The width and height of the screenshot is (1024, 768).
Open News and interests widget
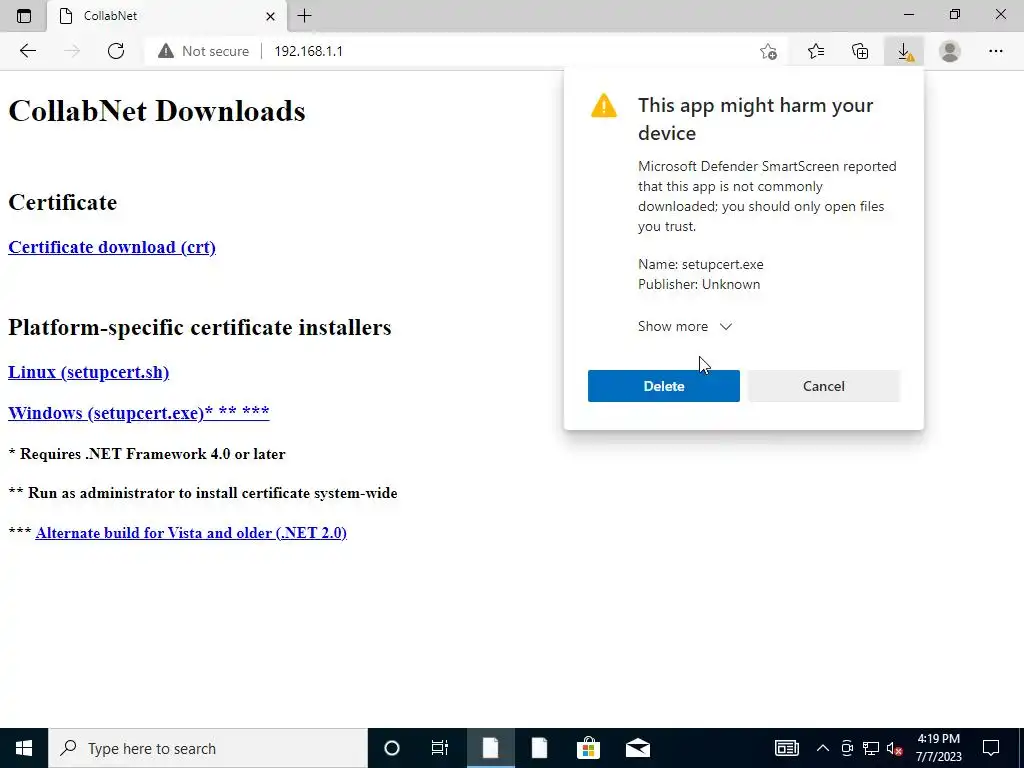tap(786, 748)
